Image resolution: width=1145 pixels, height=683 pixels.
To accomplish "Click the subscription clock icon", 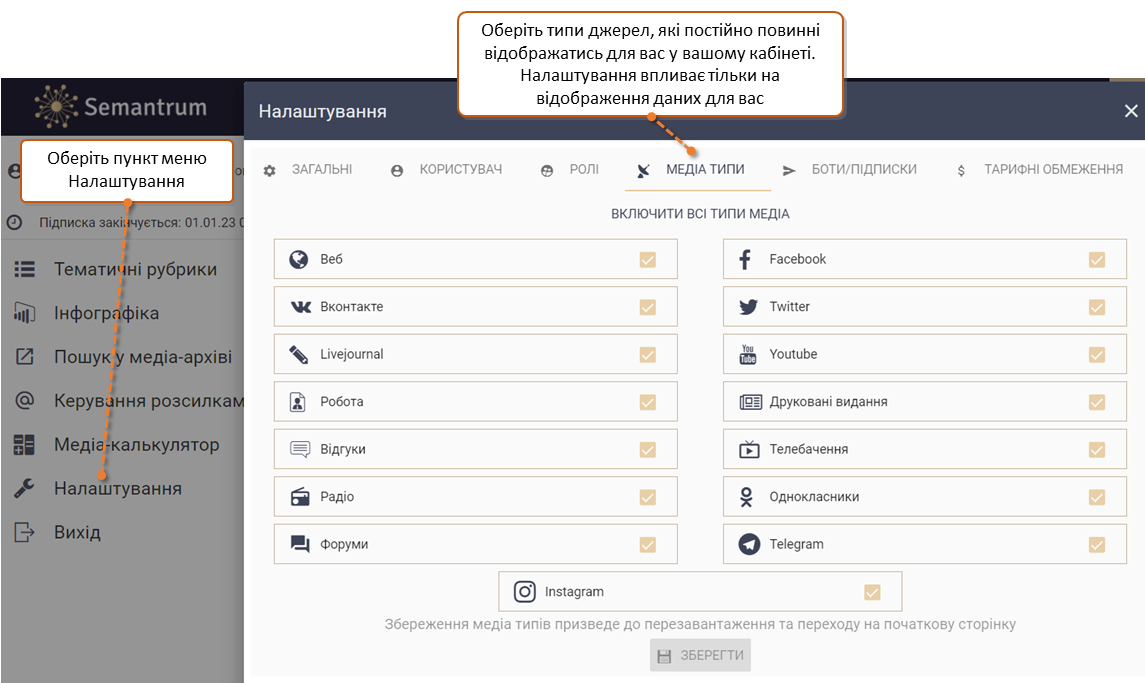I will coord(15,223).
